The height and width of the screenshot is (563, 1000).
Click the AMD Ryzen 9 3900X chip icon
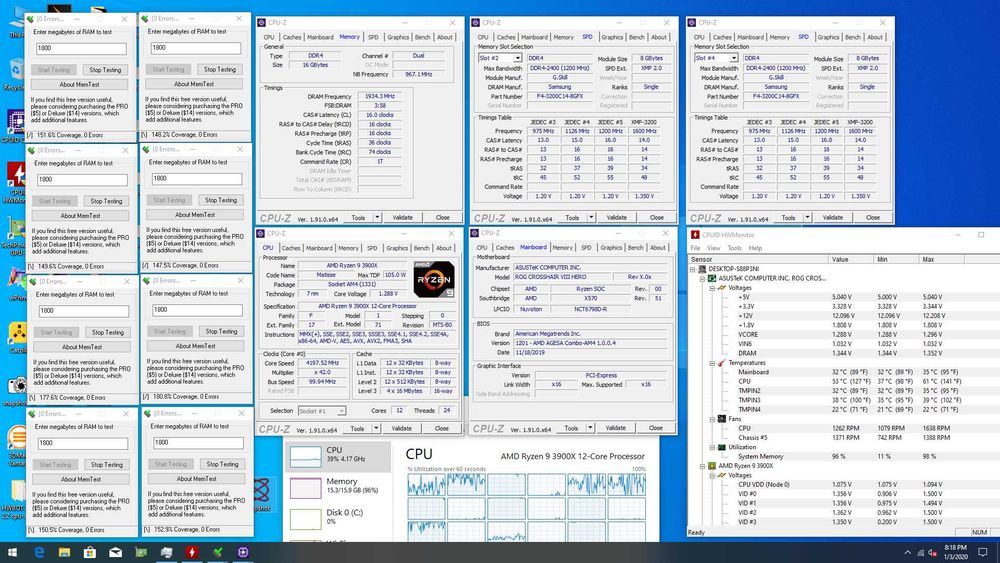[712, 466]
